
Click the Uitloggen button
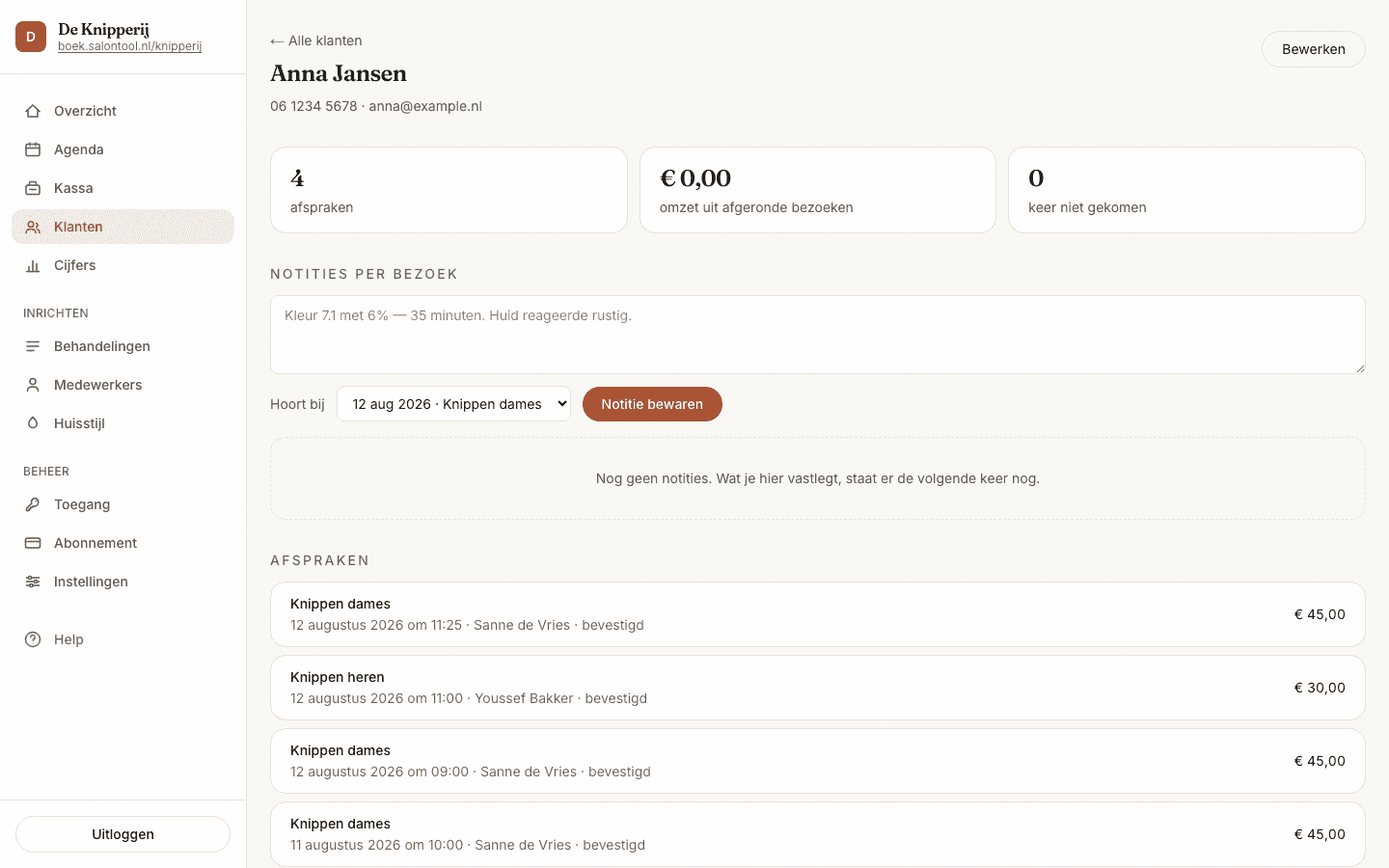pos(123,834)
